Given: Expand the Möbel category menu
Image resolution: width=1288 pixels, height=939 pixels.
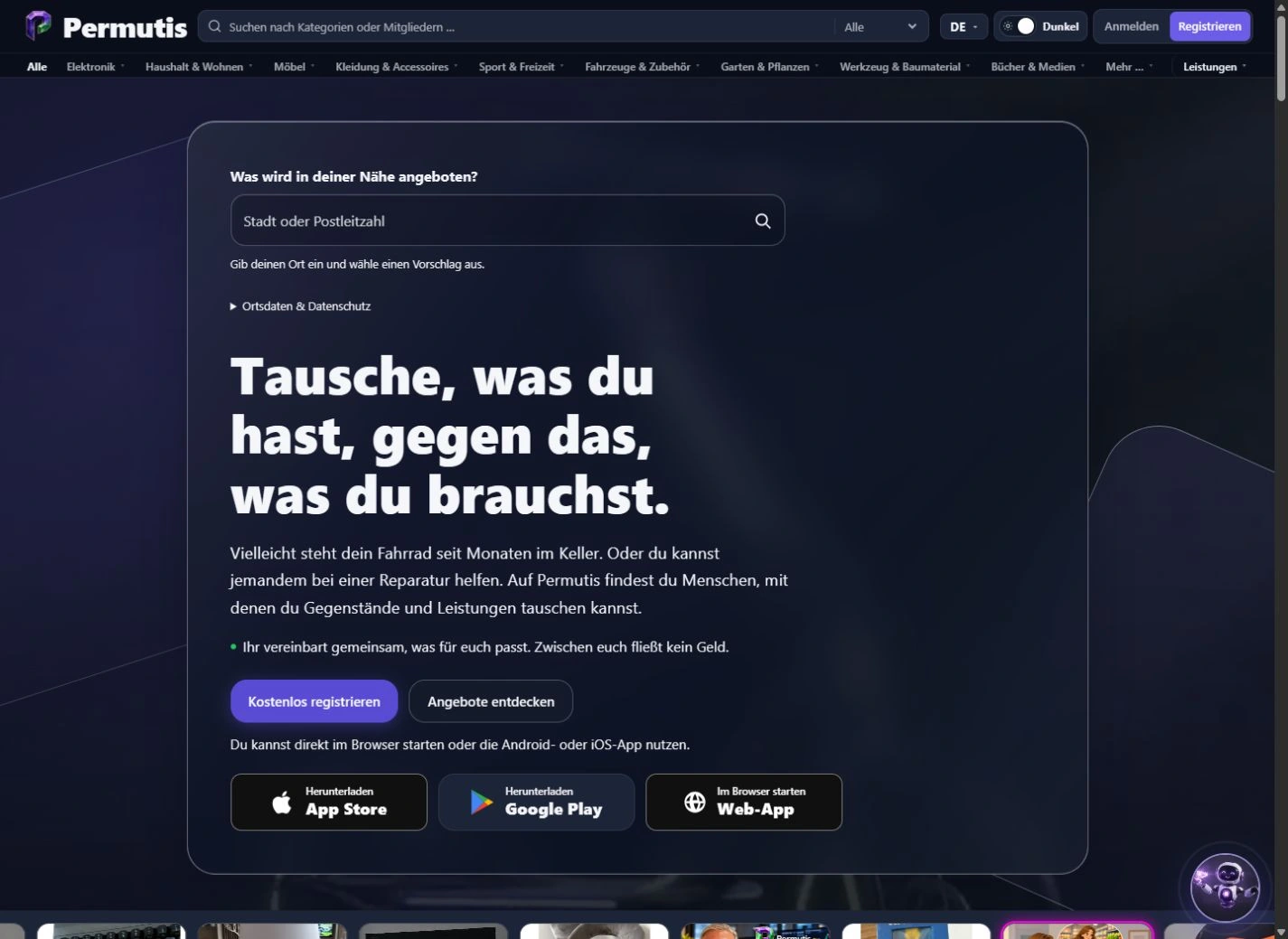Looking at the screenshot, I should pos(295,67).
